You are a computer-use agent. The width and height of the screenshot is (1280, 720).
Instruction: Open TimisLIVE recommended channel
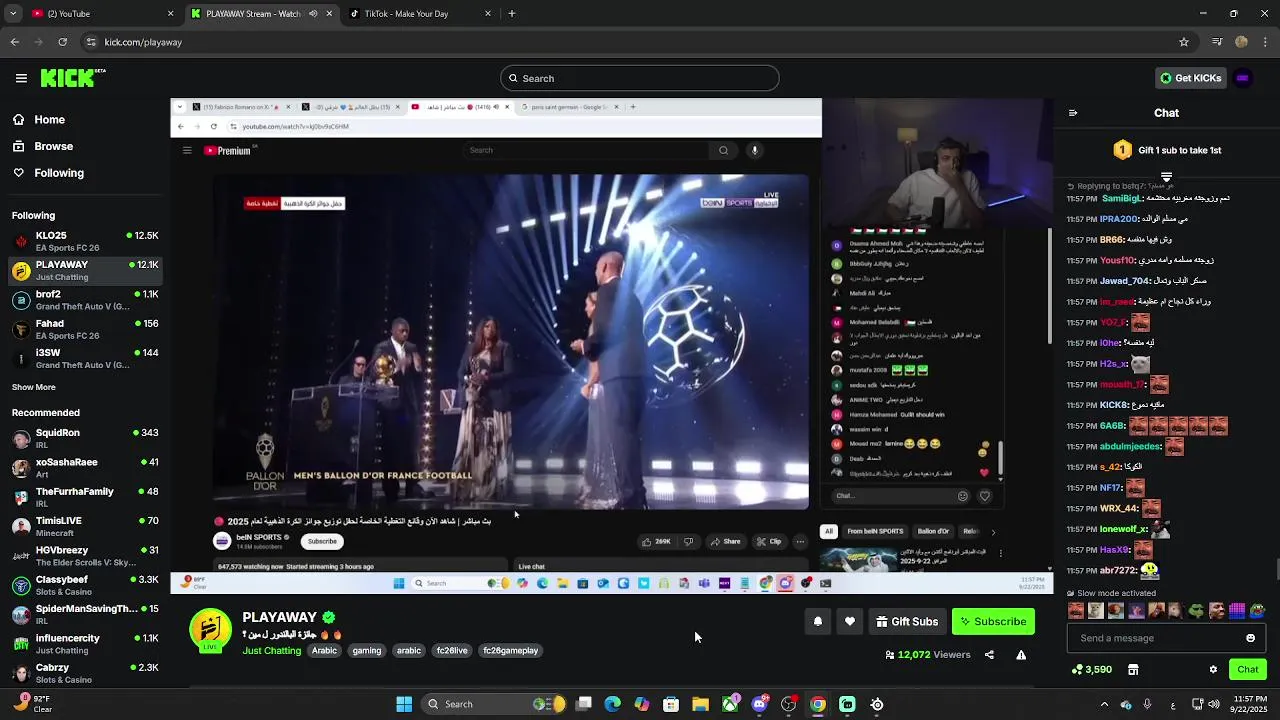point(84,526)
